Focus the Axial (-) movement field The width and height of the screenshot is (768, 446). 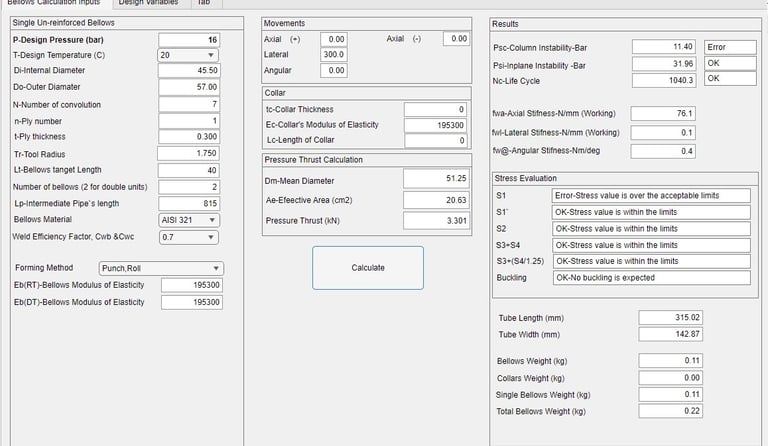tap(456, 39)
